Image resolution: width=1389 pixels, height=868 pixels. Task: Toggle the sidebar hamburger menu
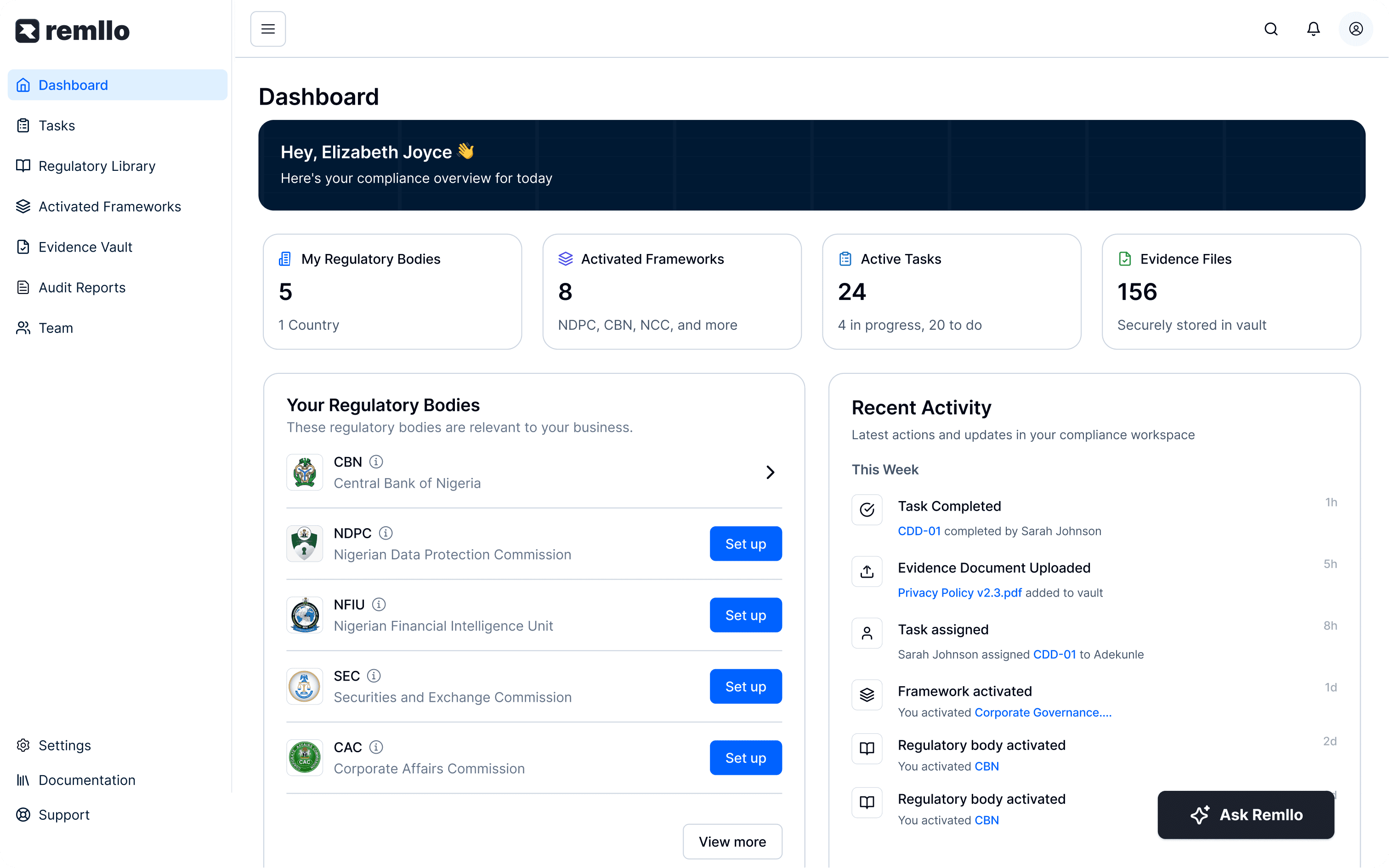(x=267, y=28)
